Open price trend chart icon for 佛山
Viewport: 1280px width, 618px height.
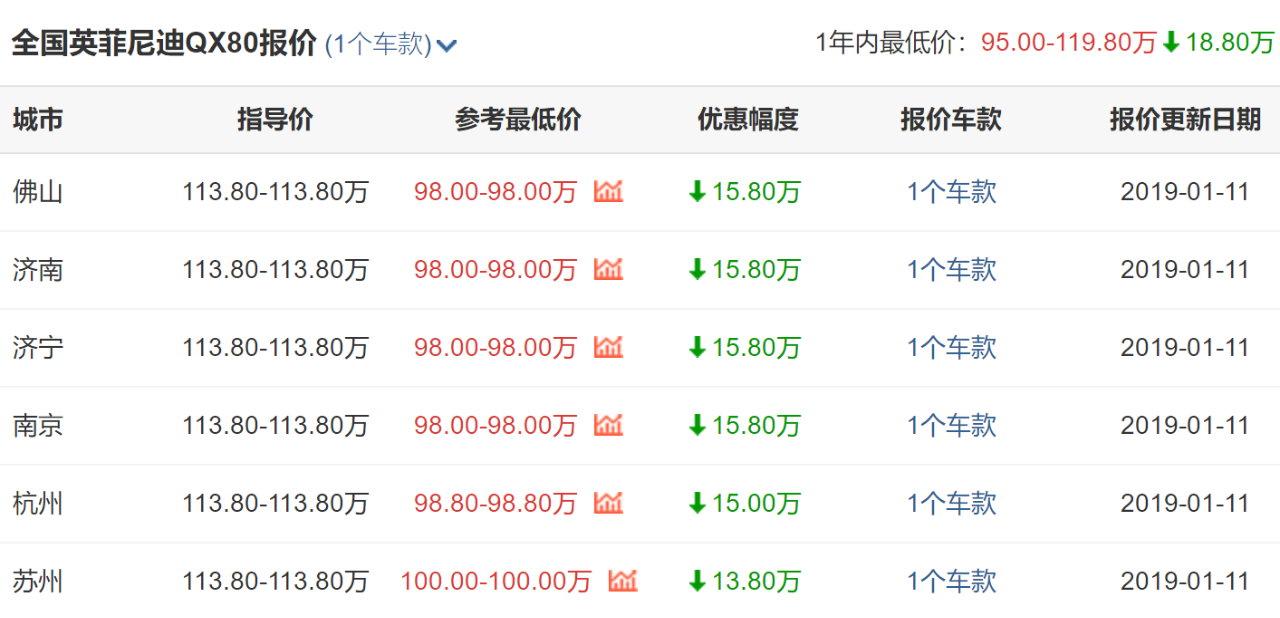click(x=608, y=191)
